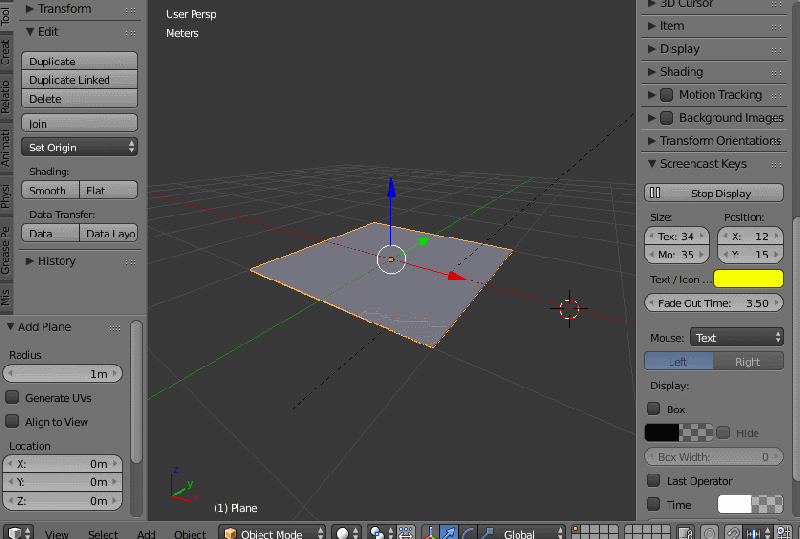Switch to the Physics tab
Image resolution: width=800 pixels, height=539 pixels.
coord(6,197)
